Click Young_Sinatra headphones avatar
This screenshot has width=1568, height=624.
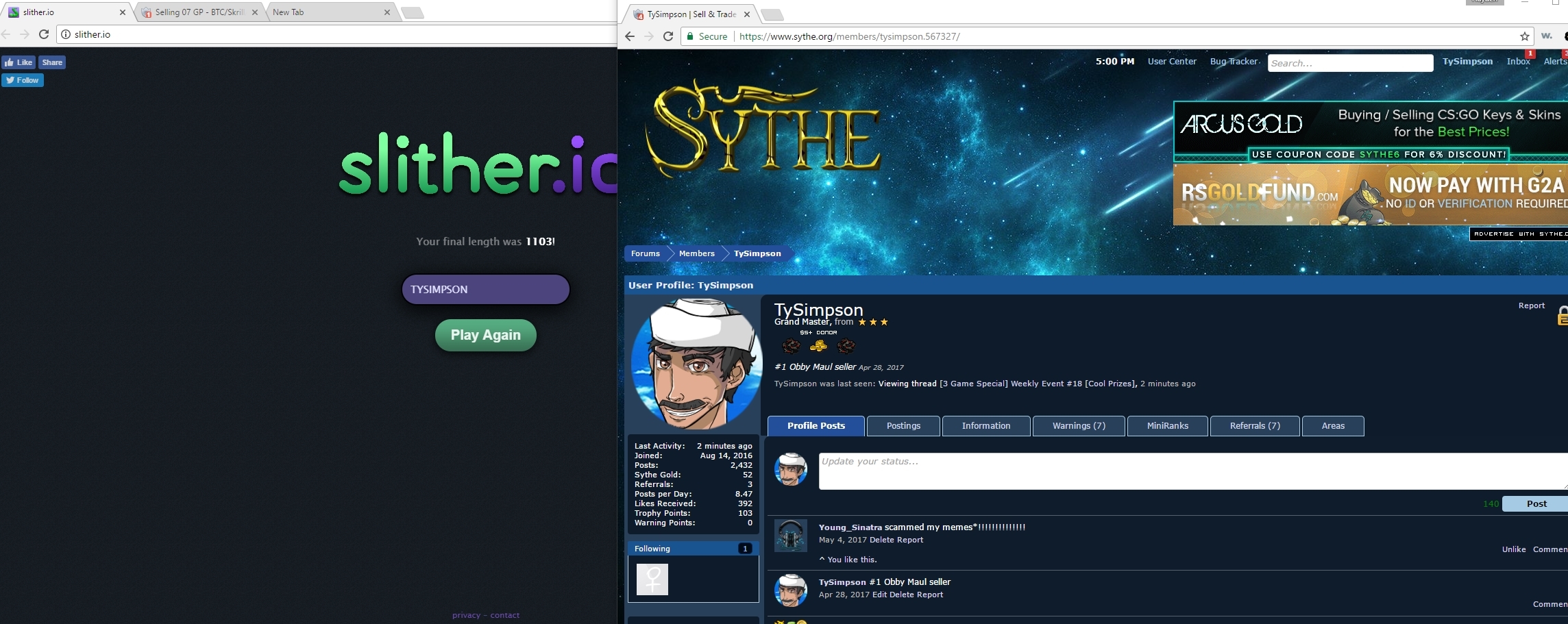[x=790, y=536]
